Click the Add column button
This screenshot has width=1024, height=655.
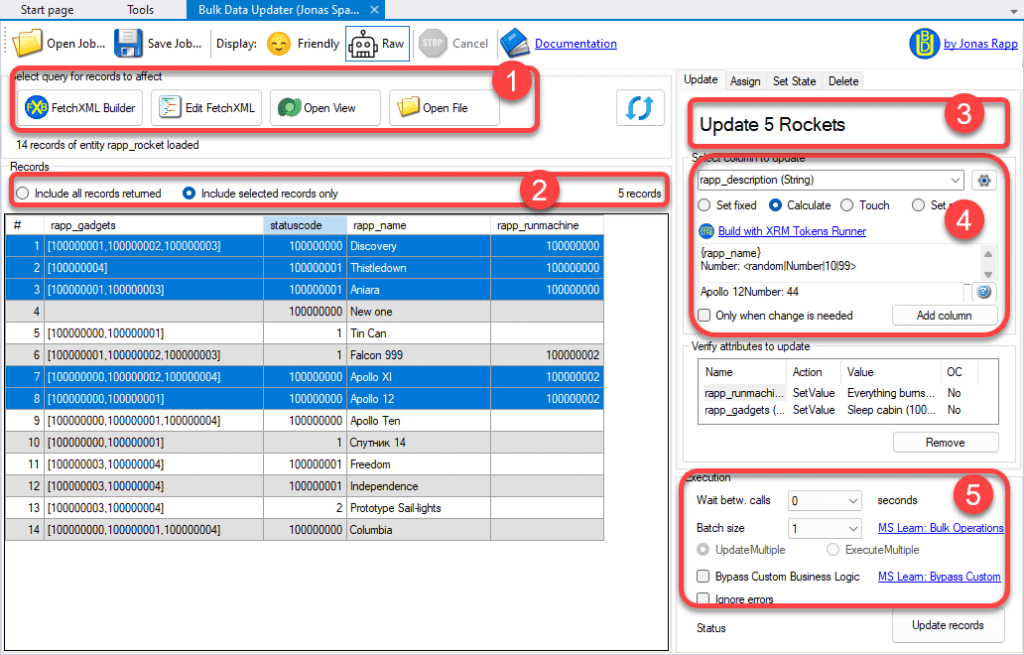pos(944,315)
